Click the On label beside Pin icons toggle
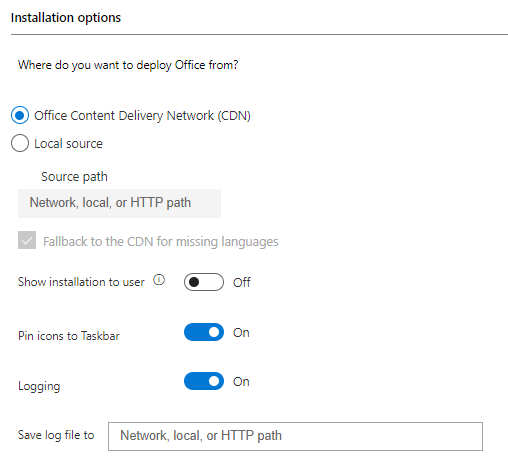Image resolution: width=508 pixels, height=463 pixels. click(x=241, y=333)
